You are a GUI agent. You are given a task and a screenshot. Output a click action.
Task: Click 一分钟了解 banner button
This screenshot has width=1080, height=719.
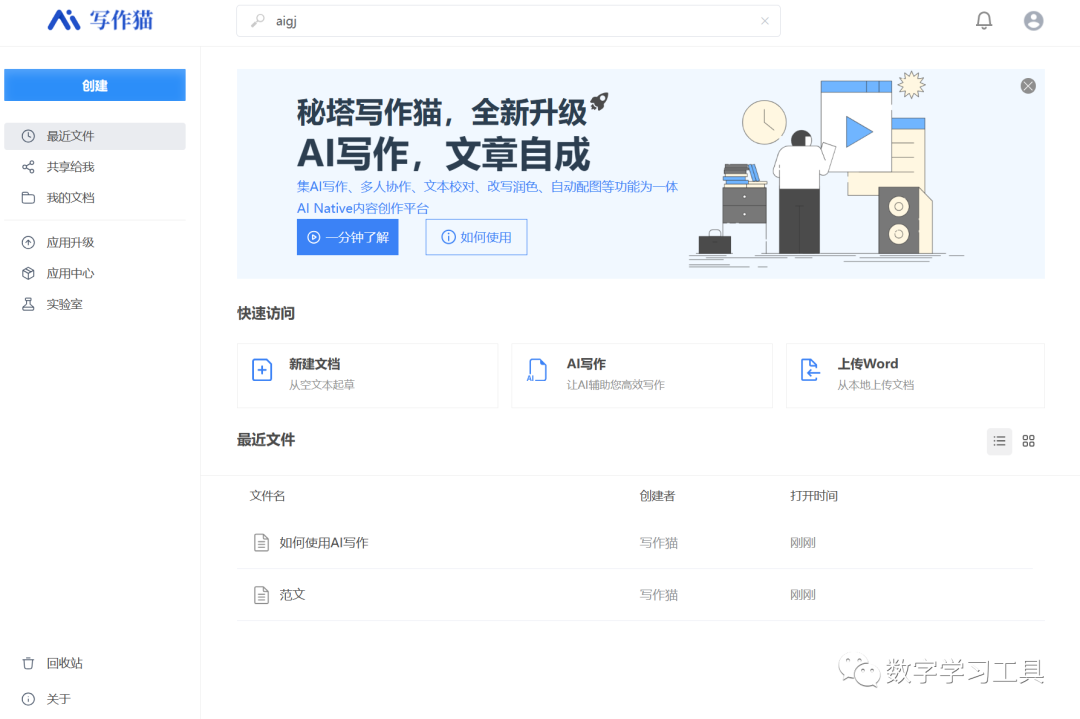(347, 237)
